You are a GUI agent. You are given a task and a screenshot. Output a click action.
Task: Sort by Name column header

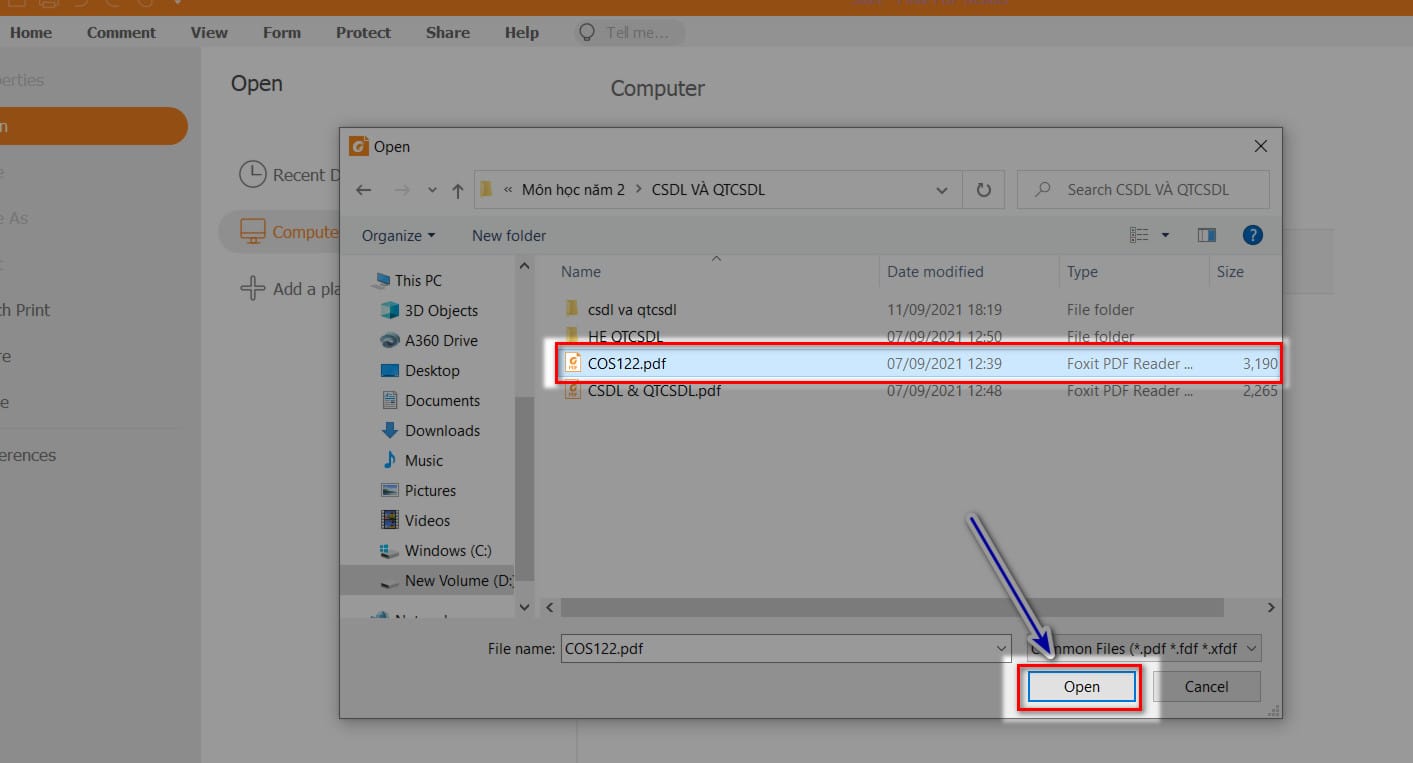pyautogui.click(x=581, y=271)
